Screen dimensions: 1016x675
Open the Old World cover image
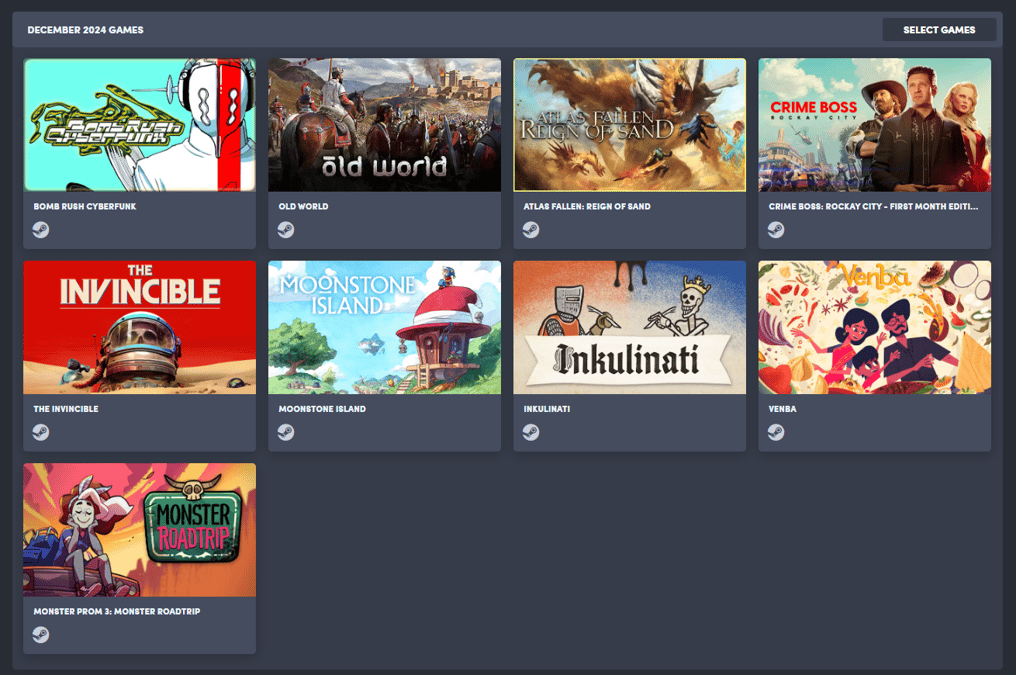click(x=384, y=125)
